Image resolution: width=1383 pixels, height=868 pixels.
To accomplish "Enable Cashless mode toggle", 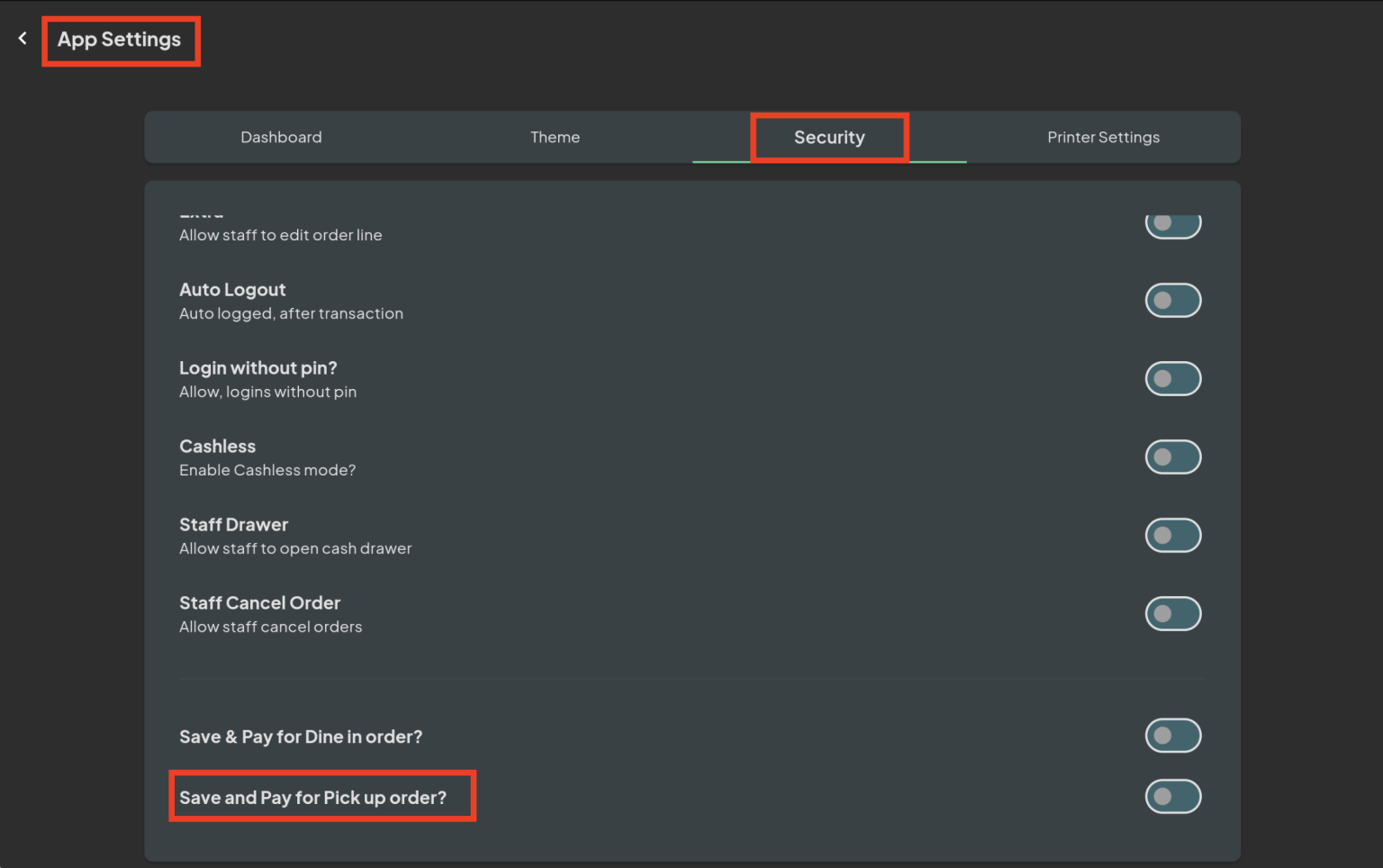I will (1172, 457).
